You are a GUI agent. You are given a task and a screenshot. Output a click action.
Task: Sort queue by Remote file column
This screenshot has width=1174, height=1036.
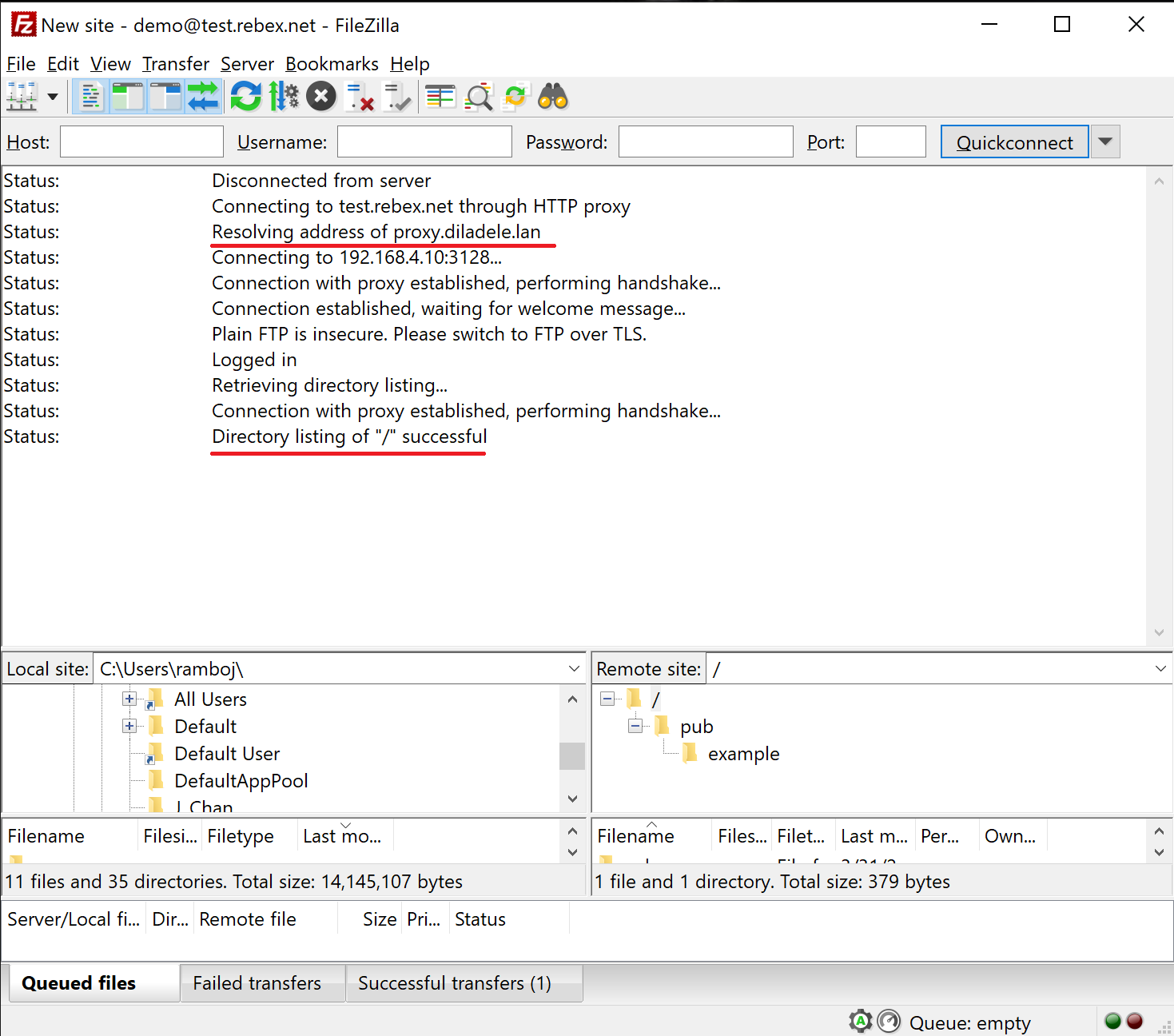[x=265, y=919]
